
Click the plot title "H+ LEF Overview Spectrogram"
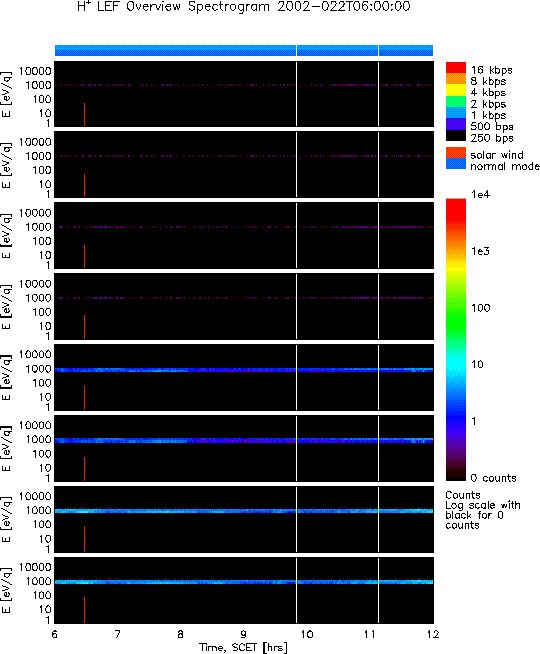tap(173, 7)
